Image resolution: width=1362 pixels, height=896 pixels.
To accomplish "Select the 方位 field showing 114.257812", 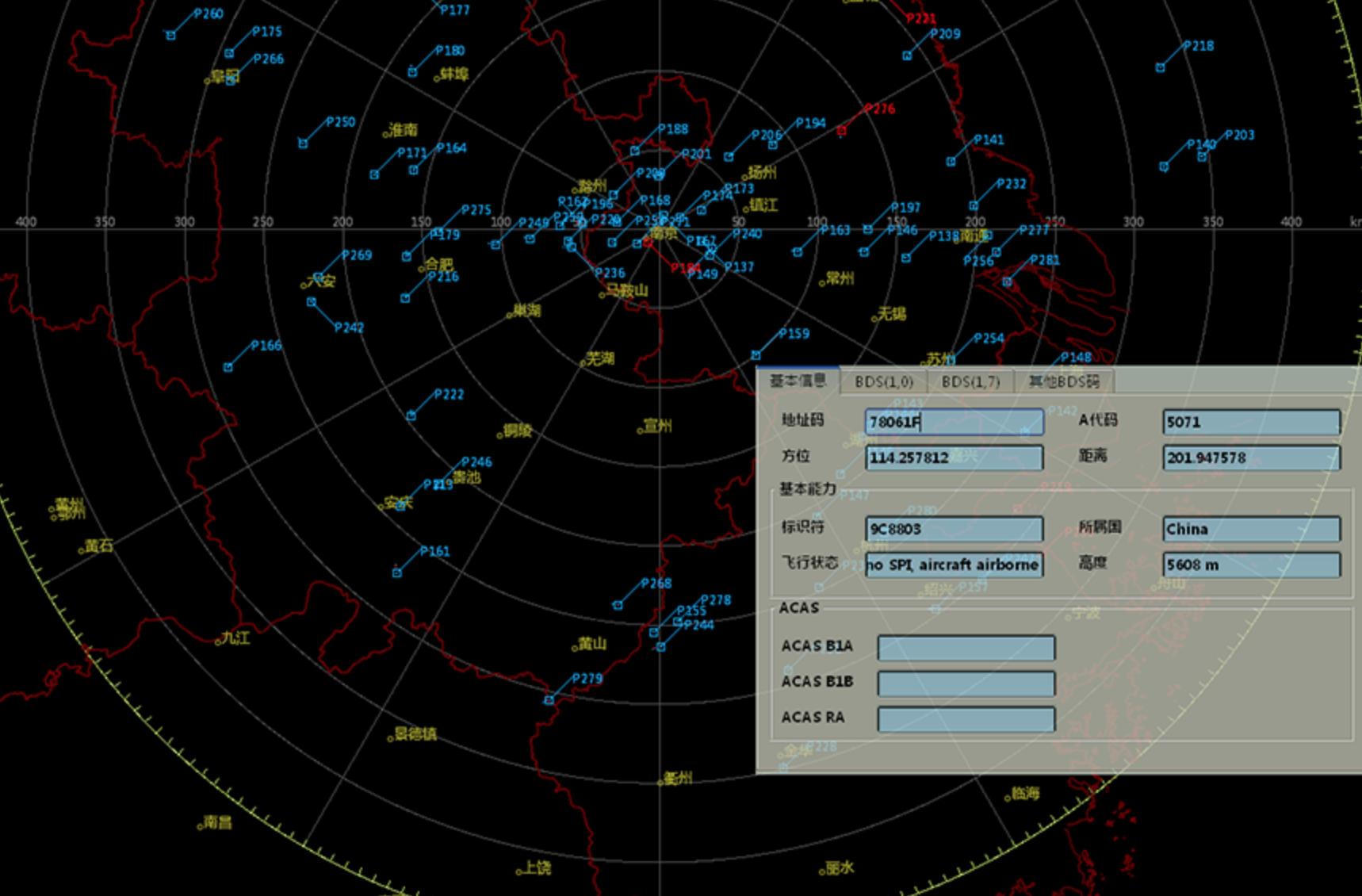I will (954, 458).
